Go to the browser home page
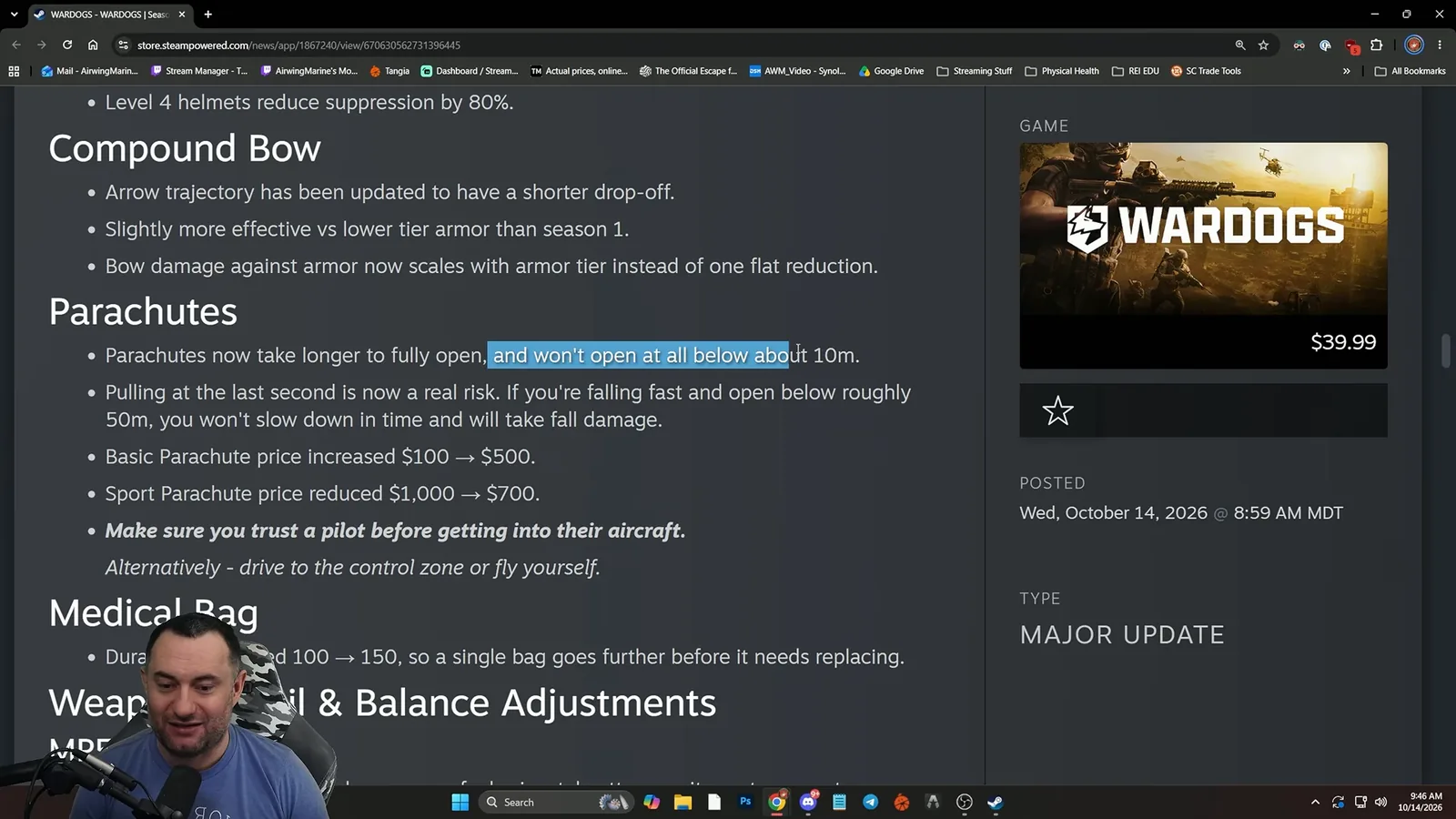This screenshot has height=819, width=1456. click(x=93, y=45)
